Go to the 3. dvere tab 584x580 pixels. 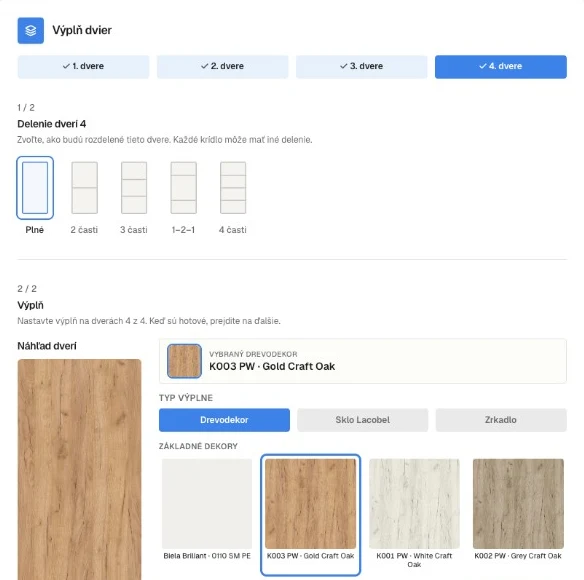(362, 67)
